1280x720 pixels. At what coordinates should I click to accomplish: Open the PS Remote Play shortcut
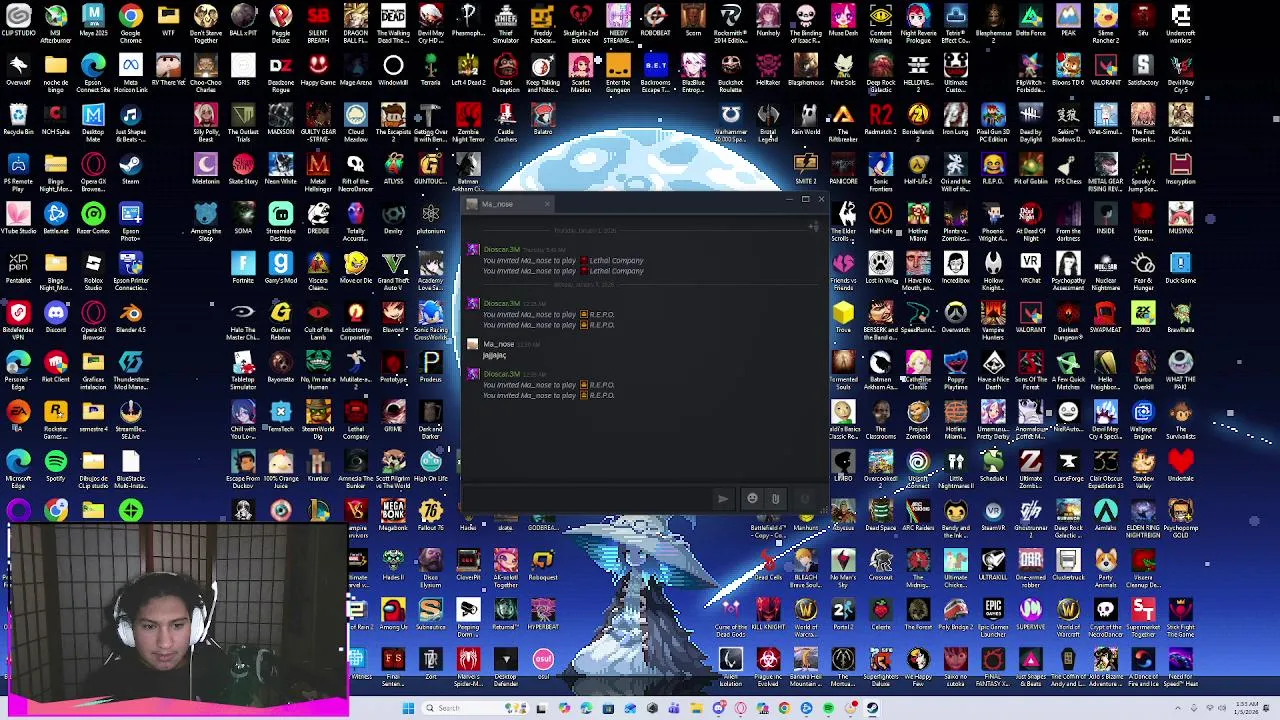pyautogui.click(x=18, y=170)
